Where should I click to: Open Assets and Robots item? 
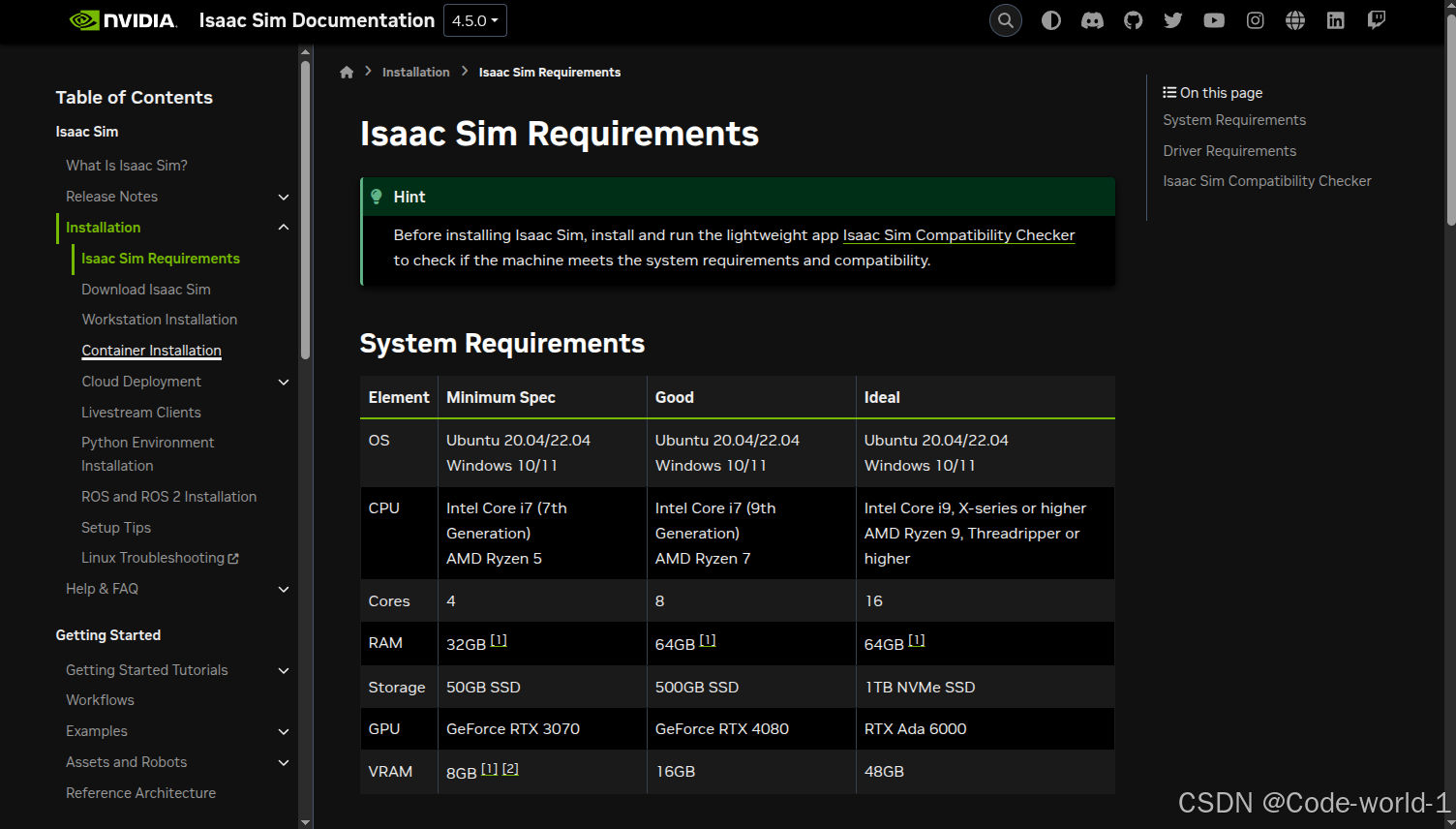[127, 762]
